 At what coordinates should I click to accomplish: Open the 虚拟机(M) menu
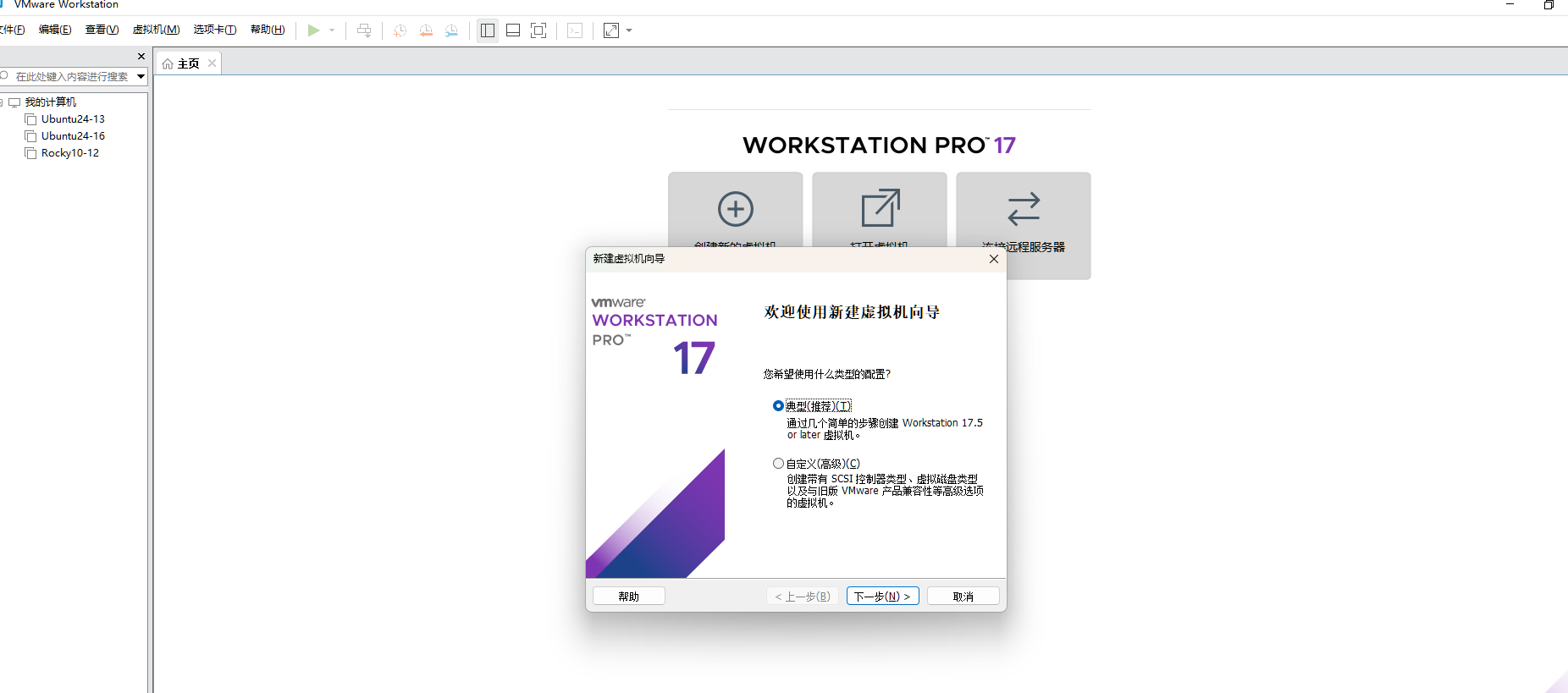[x=156, y=30]
